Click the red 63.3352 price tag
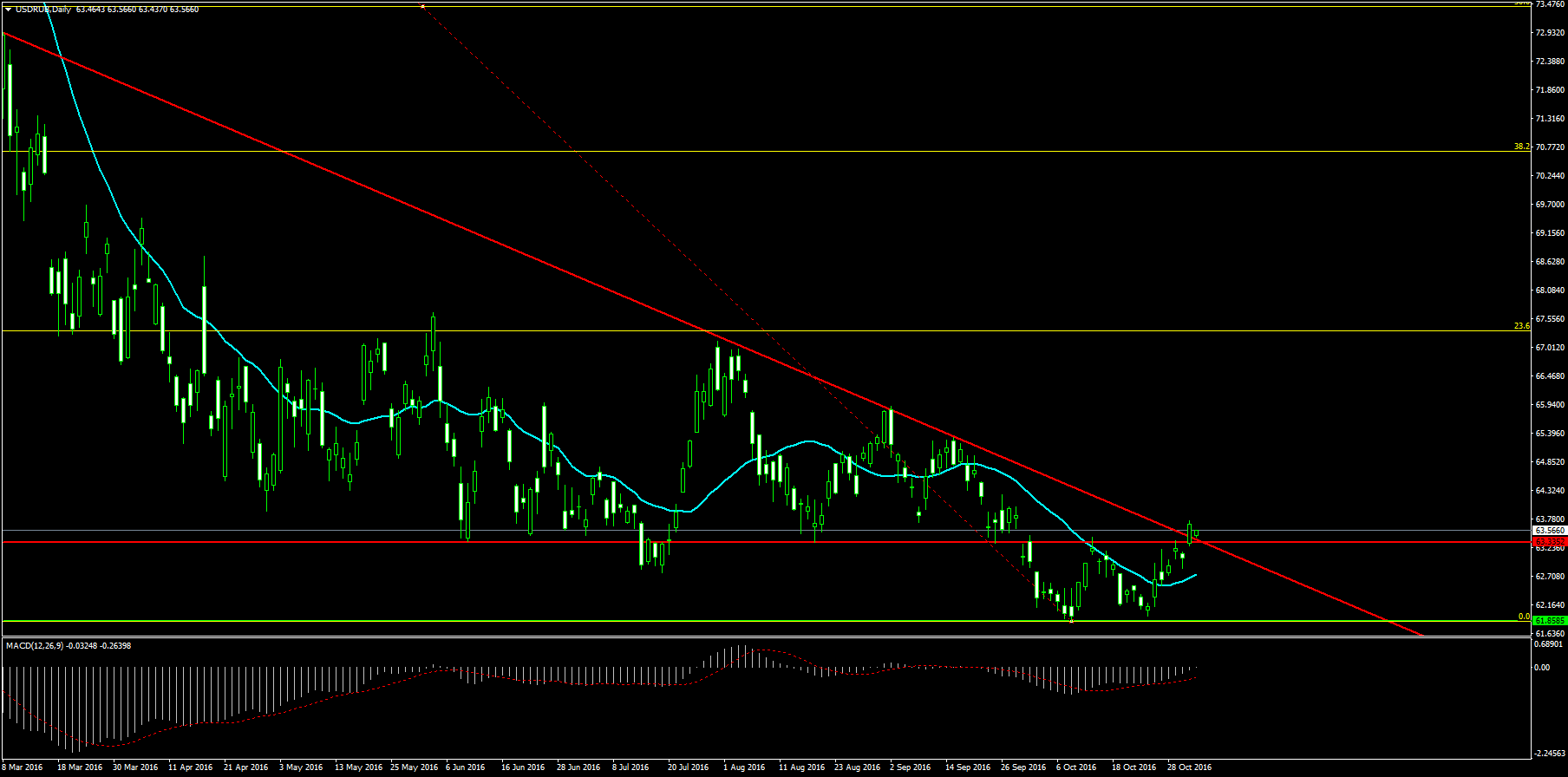This screenshot has width=1568, height=777. point(1549,541)
